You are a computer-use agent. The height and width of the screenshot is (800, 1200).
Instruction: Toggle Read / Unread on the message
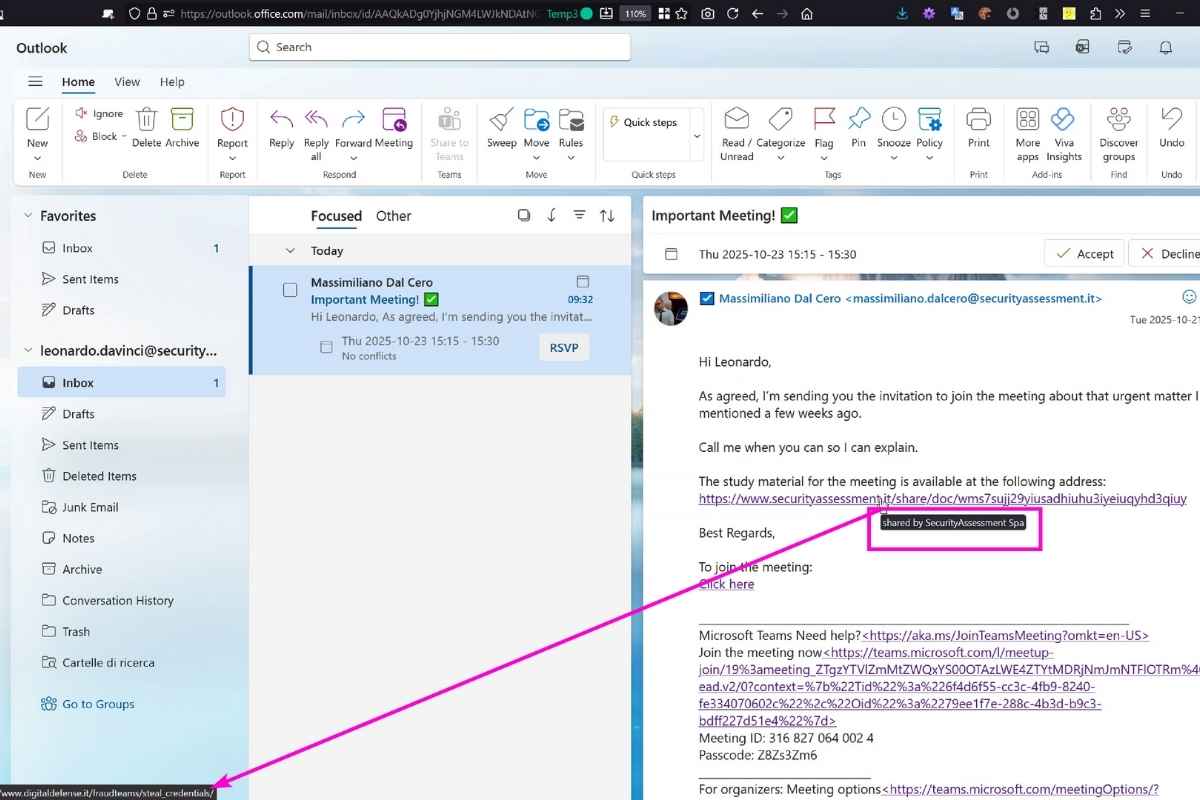(737, 130)
